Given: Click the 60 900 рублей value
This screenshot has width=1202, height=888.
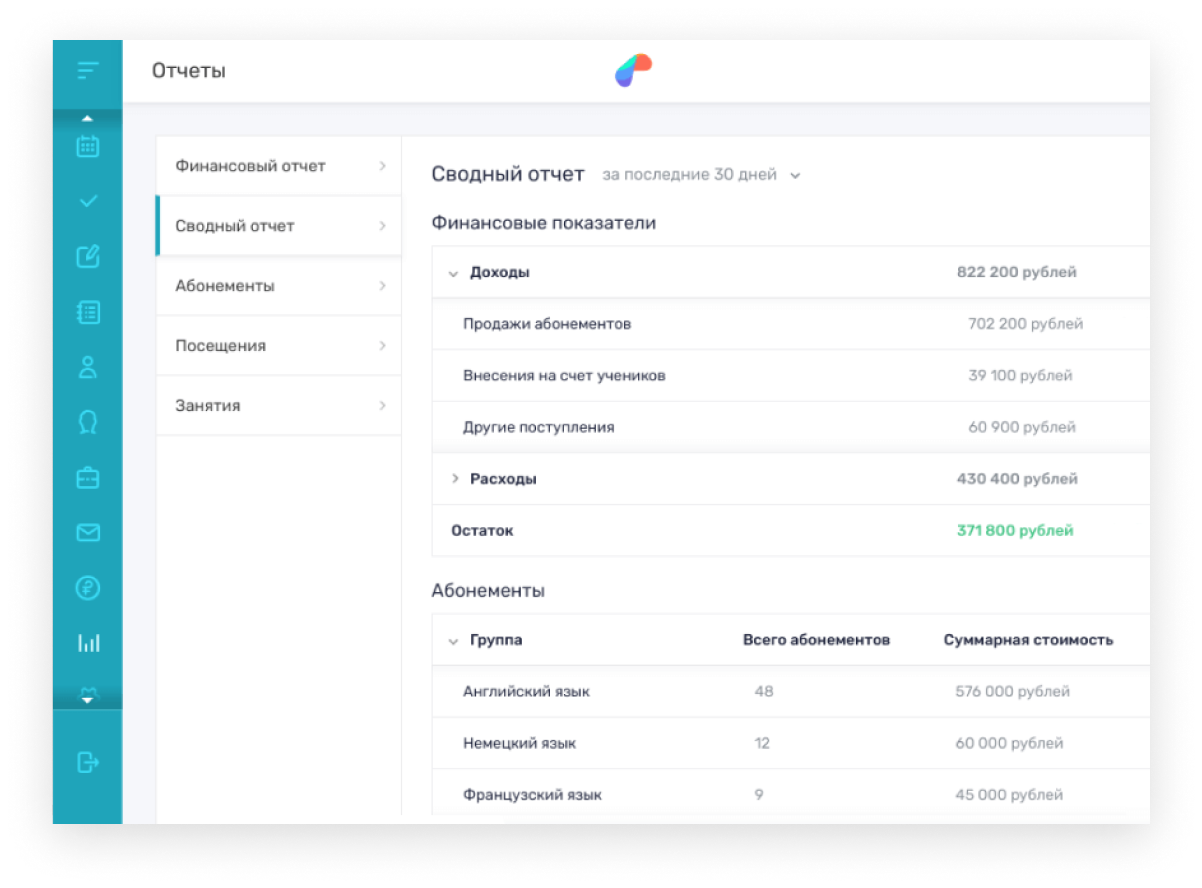Looking at the screenshot, I should (x=1022, y=427).
